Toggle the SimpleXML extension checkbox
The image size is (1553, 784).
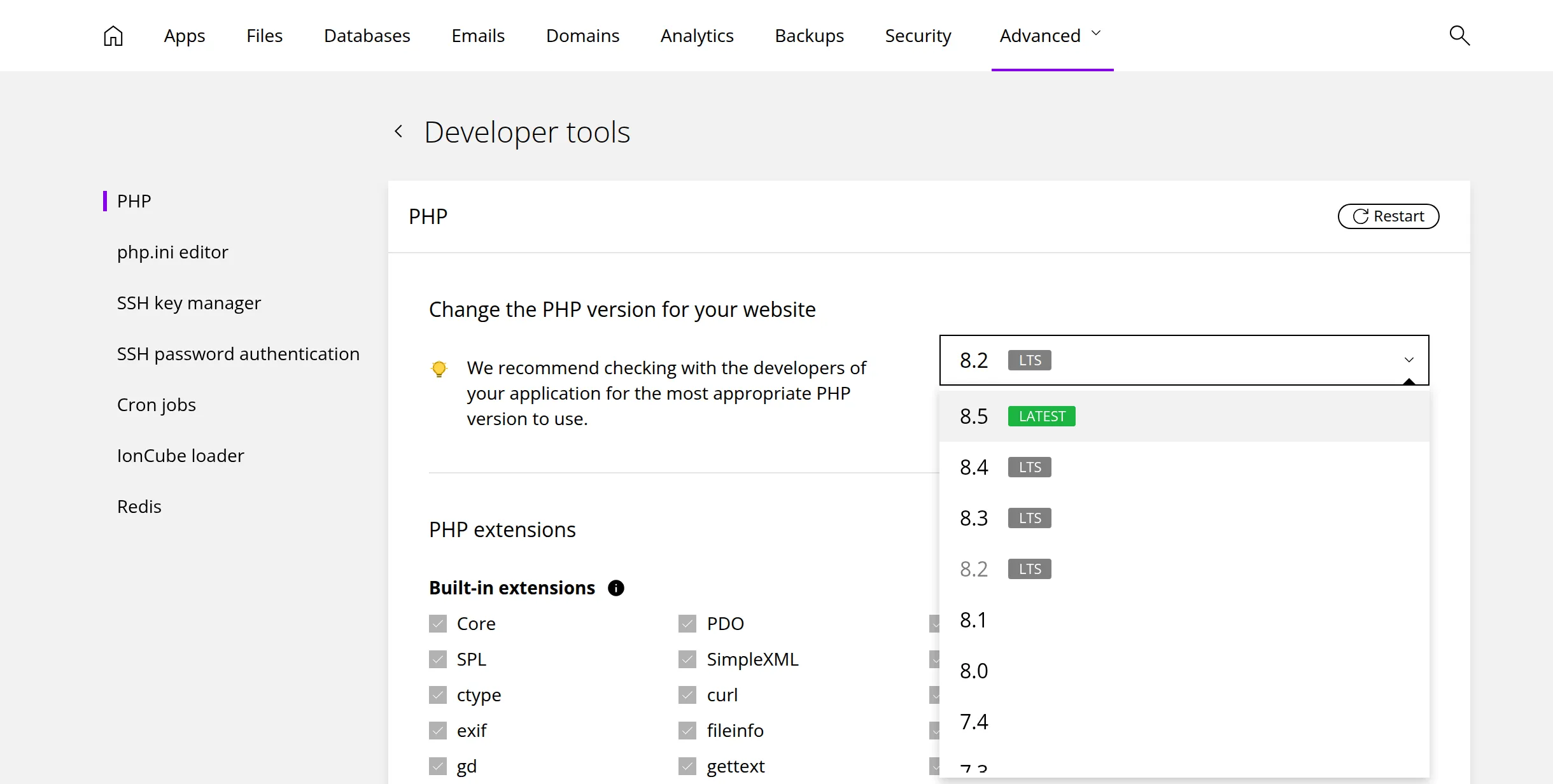coord(687,659)
